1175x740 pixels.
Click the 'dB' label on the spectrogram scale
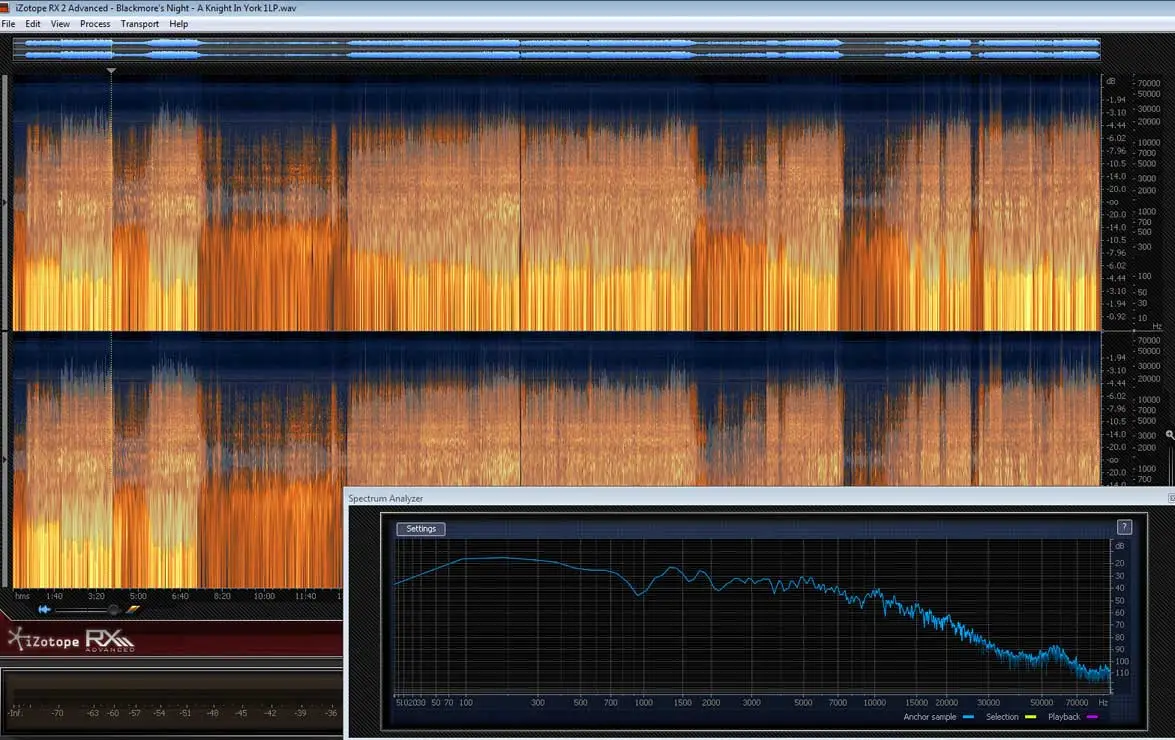click(1111, 82)
